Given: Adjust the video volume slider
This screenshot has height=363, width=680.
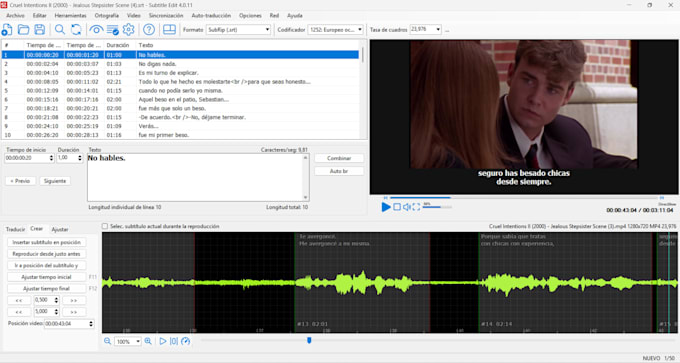Looking at the screenshot, I should tap(437, 207).
